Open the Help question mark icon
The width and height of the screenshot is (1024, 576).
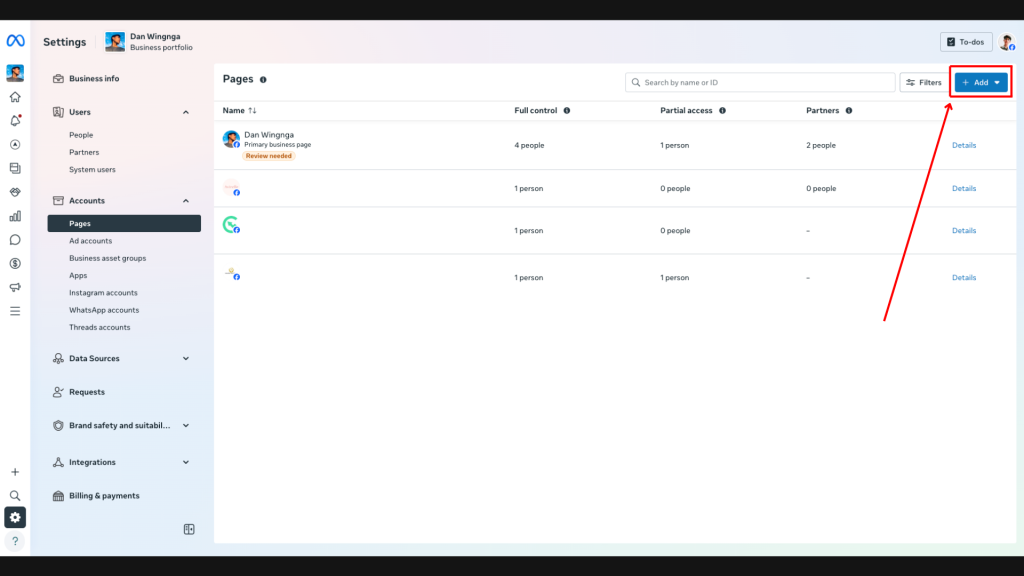click(15, 541)
